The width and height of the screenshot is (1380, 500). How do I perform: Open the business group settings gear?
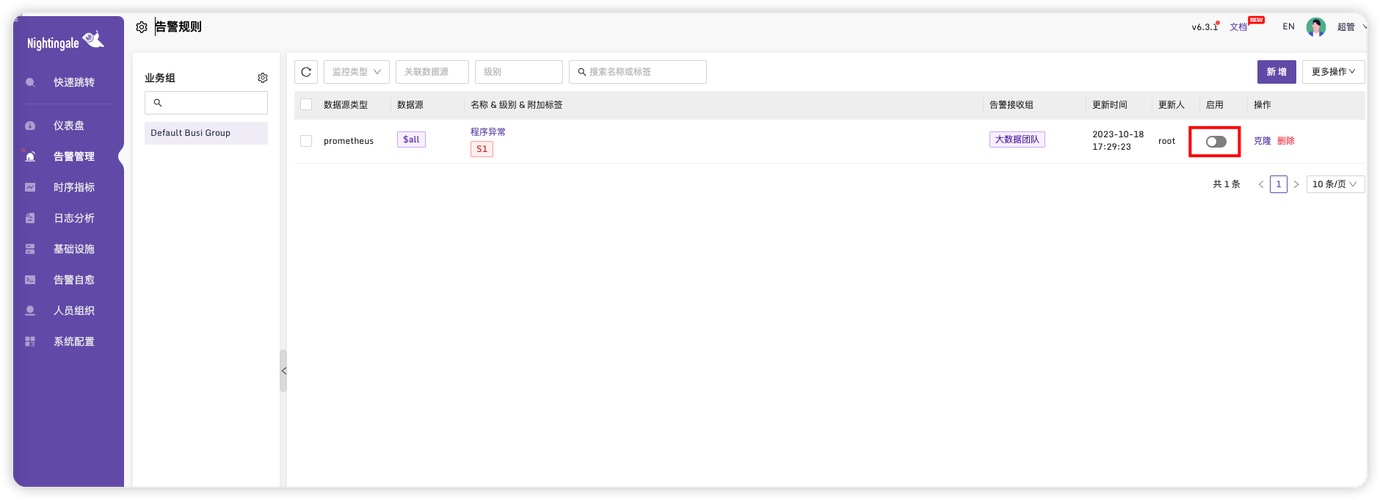(263, 78)
